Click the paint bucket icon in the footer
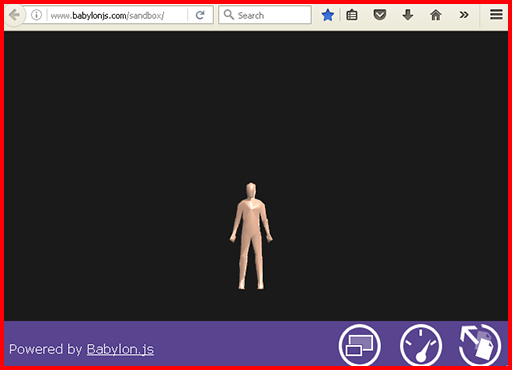This screenshot has height=370, width=512. [480, 345]
